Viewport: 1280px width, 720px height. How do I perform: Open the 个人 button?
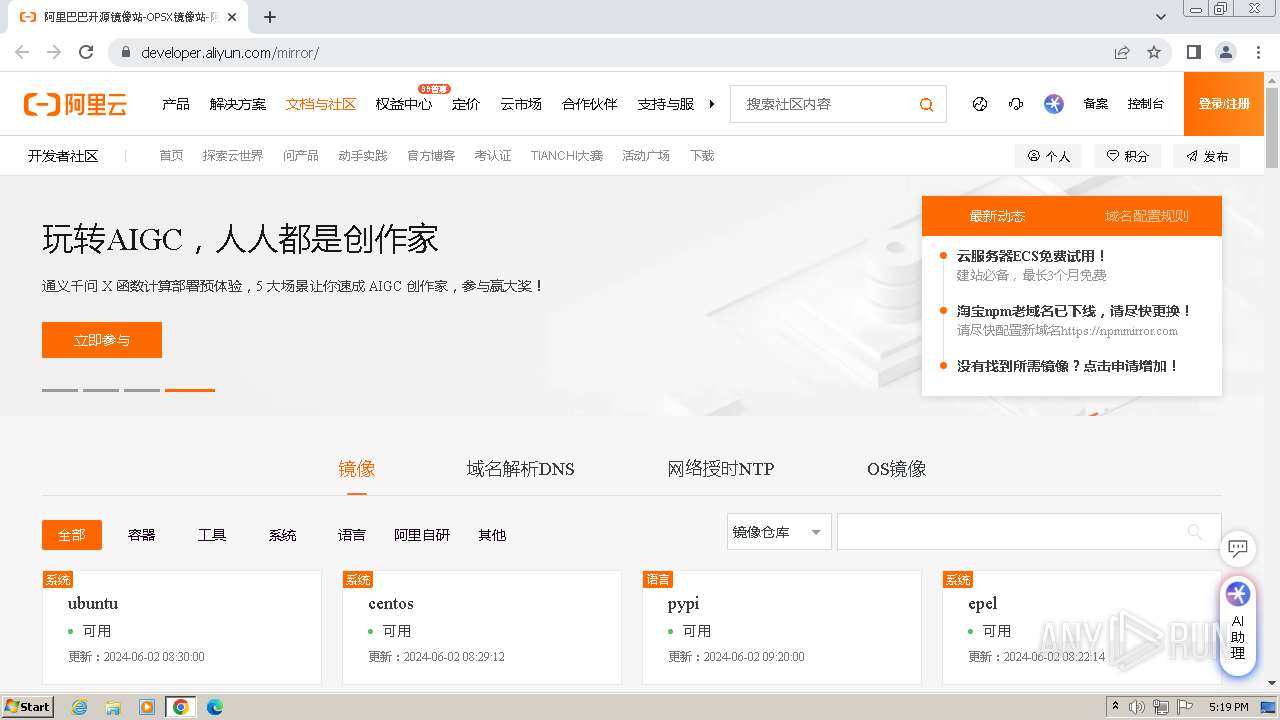tap(1048, 156)
